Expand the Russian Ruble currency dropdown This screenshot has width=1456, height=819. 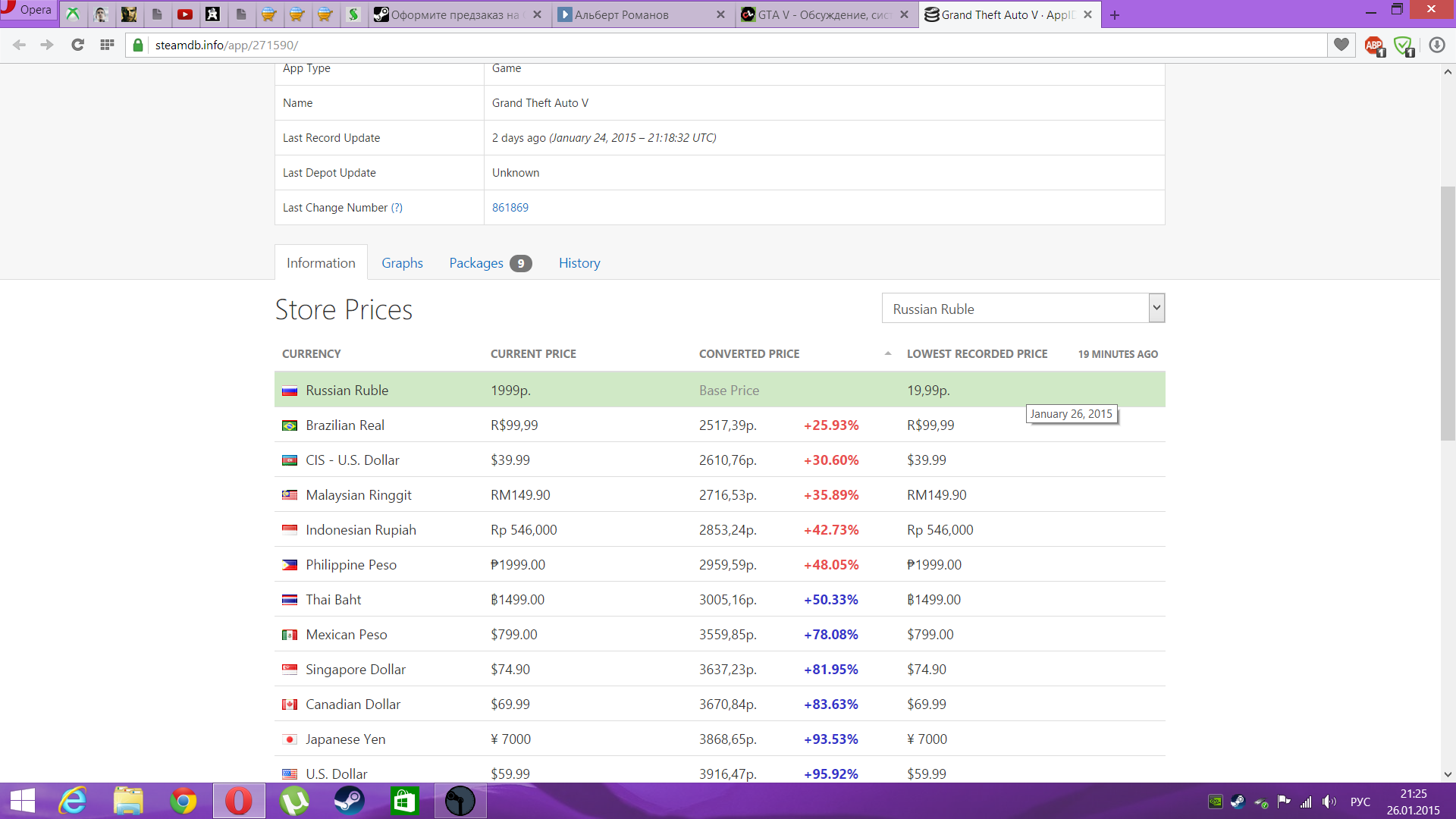pyautogui.click(x=1023, y=309)
